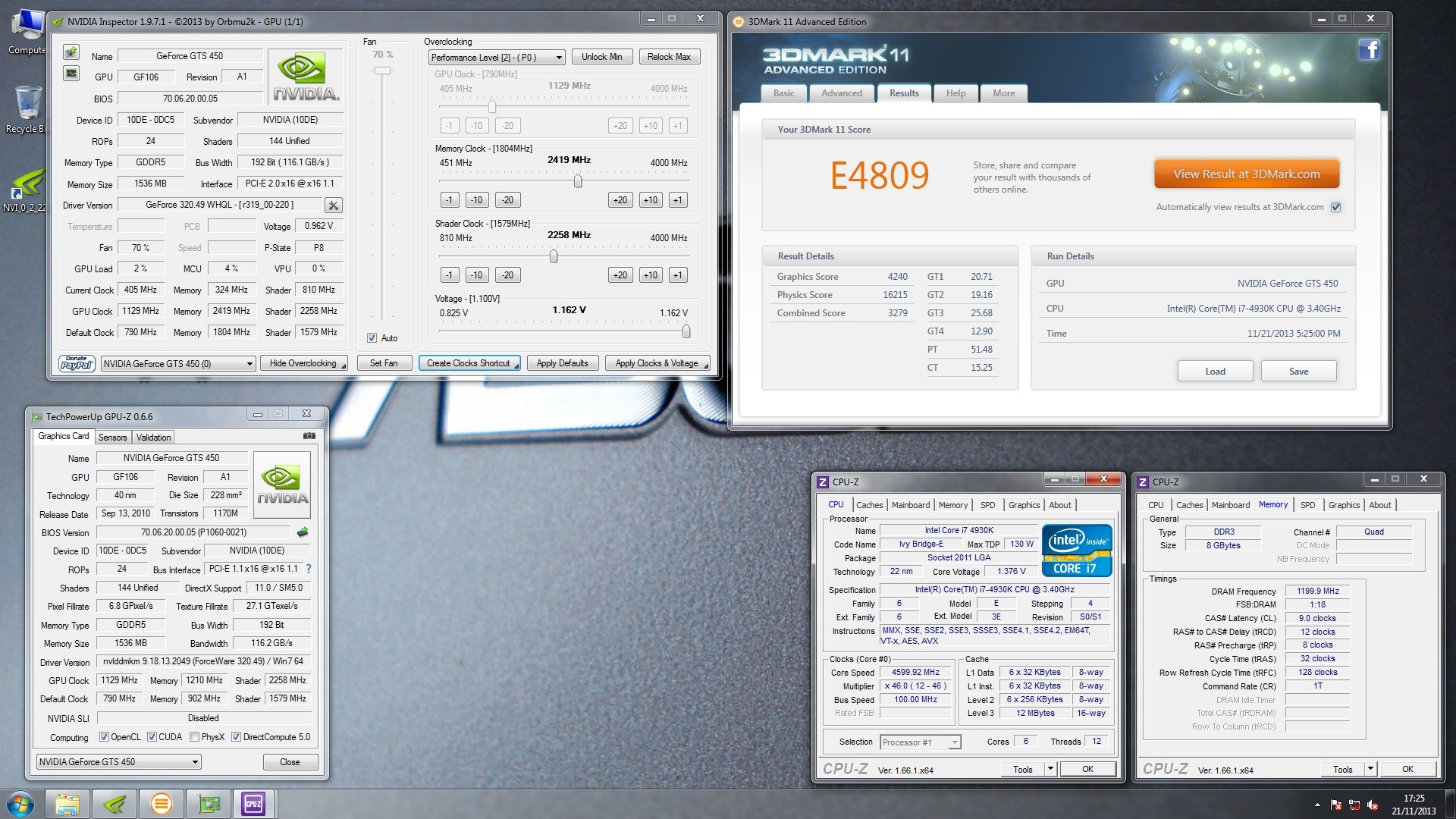The image size is (1456, 819).
Task: Click the Shader Clock slider handle
Action: click(554, 256)
